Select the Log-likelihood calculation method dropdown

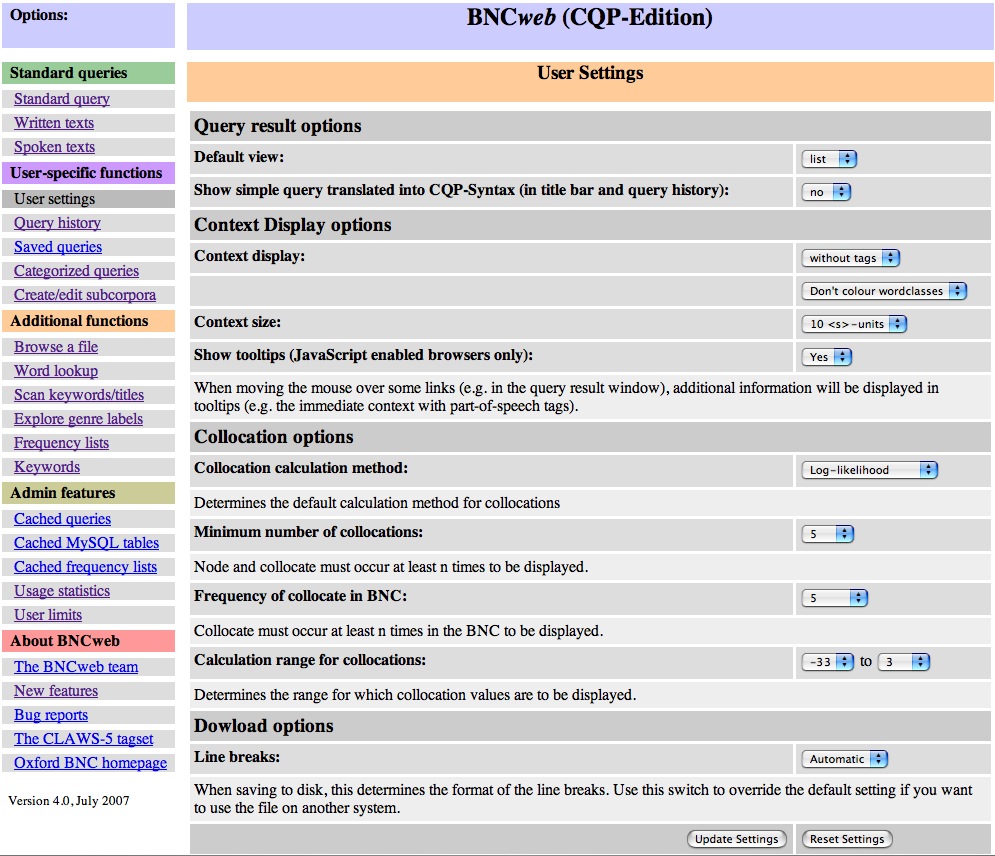(870, 470)
